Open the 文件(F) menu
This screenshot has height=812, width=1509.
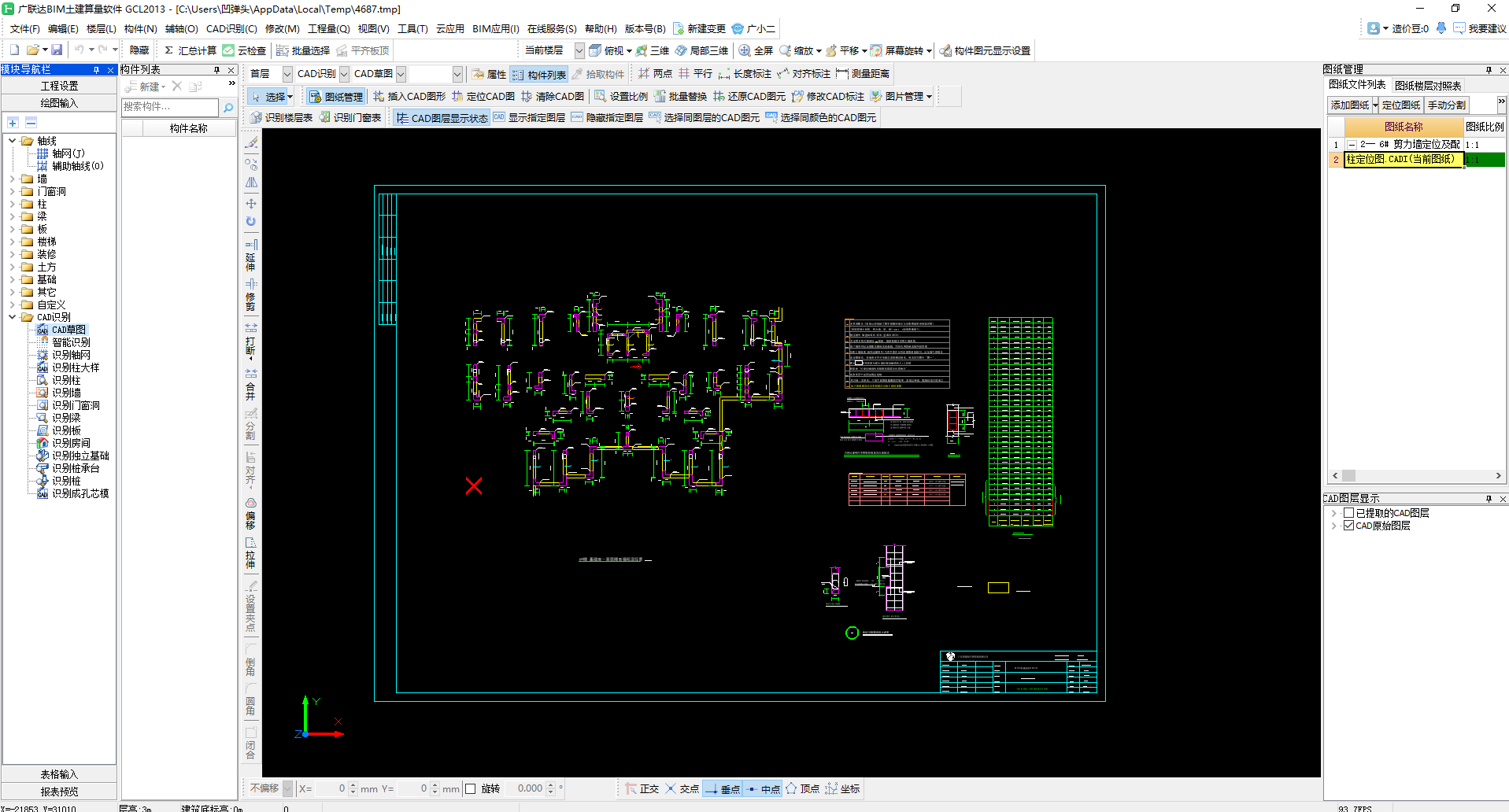click(24, 29)
